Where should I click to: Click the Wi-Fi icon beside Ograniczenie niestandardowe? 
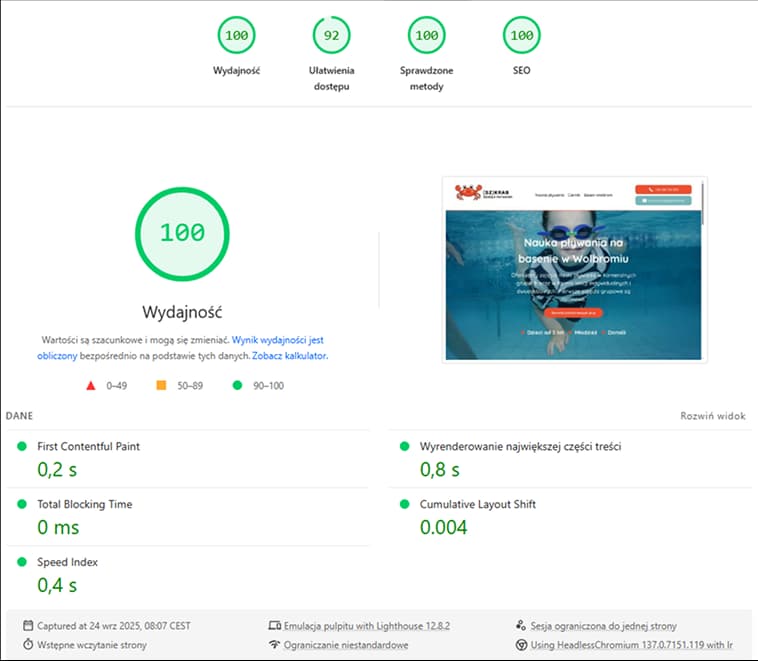coord(274,645)
